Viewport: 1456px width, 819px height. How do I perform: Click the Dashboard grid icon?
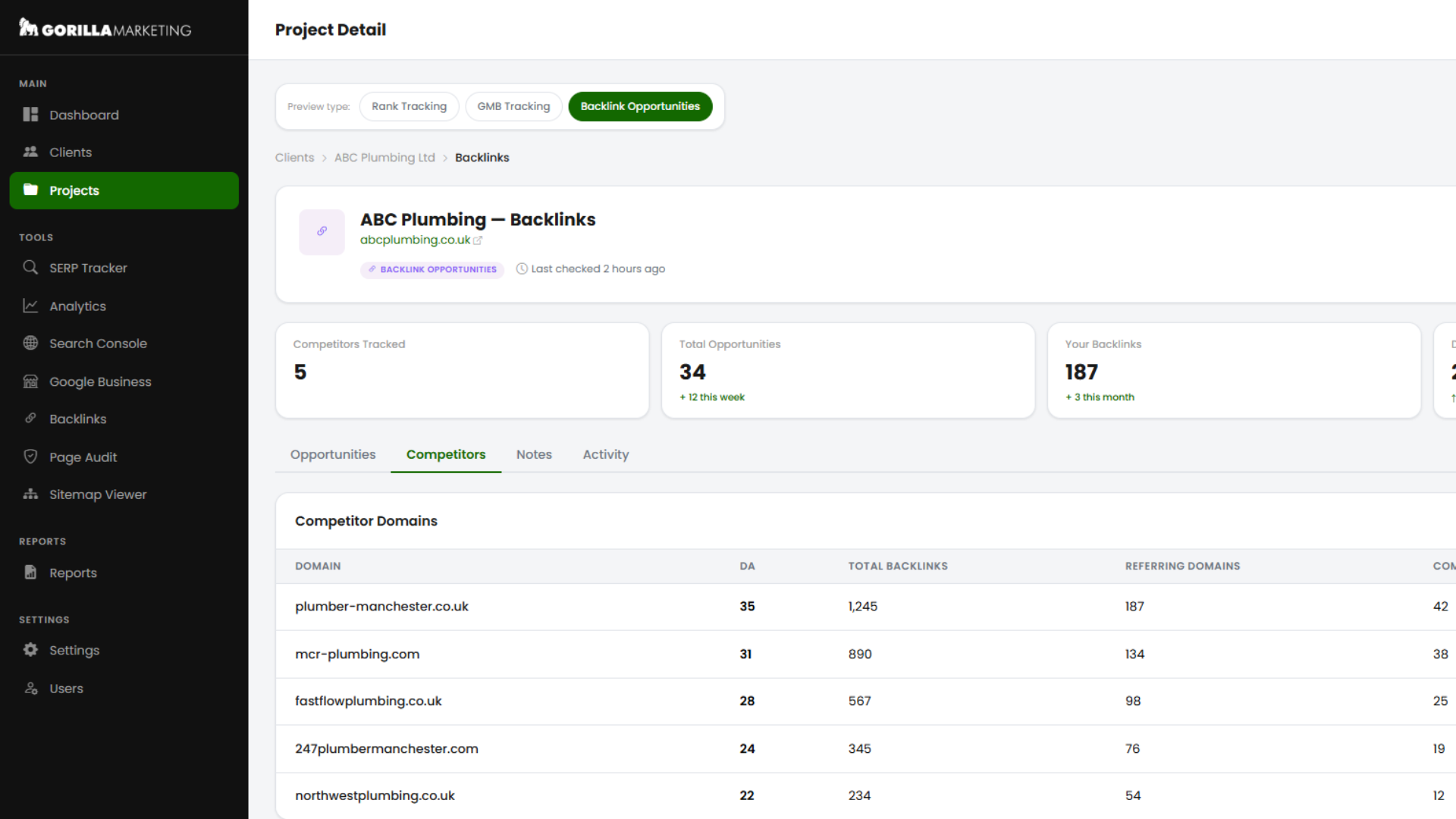[x=30, y=115]
